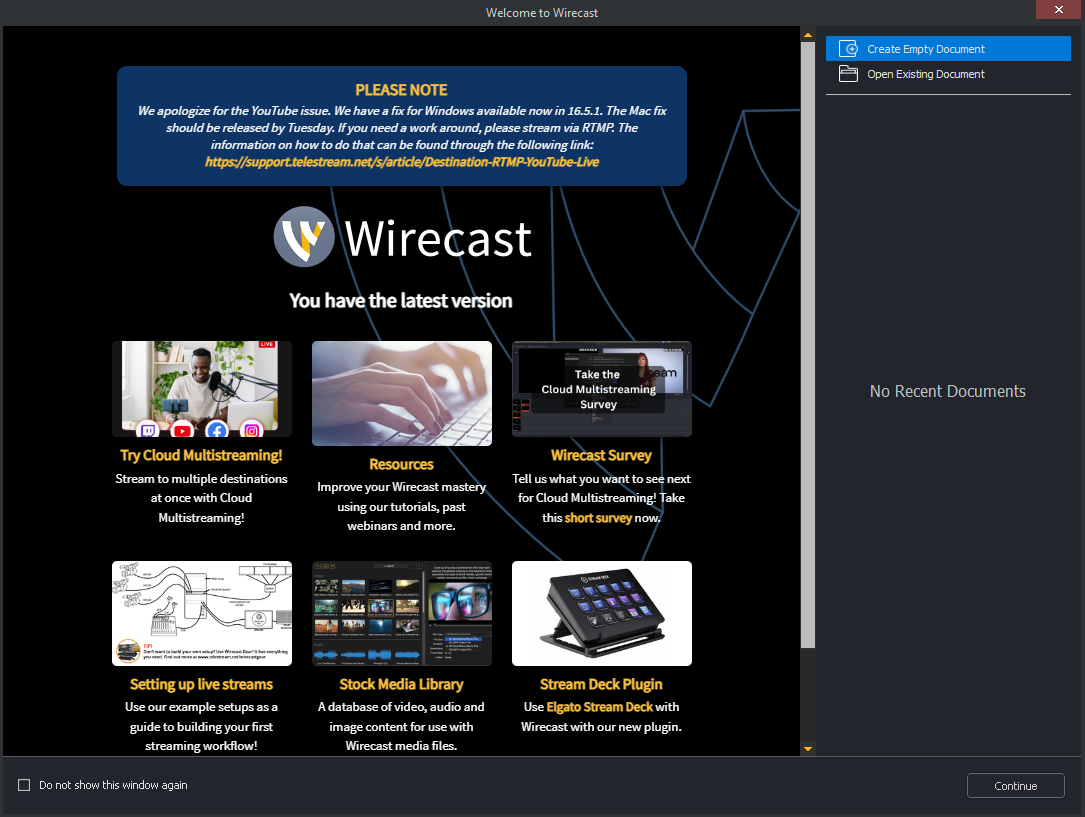Open the Try Cloud Multistreaming thumbnail
The image size is (1085, 817).
click(x=201, y=389)
